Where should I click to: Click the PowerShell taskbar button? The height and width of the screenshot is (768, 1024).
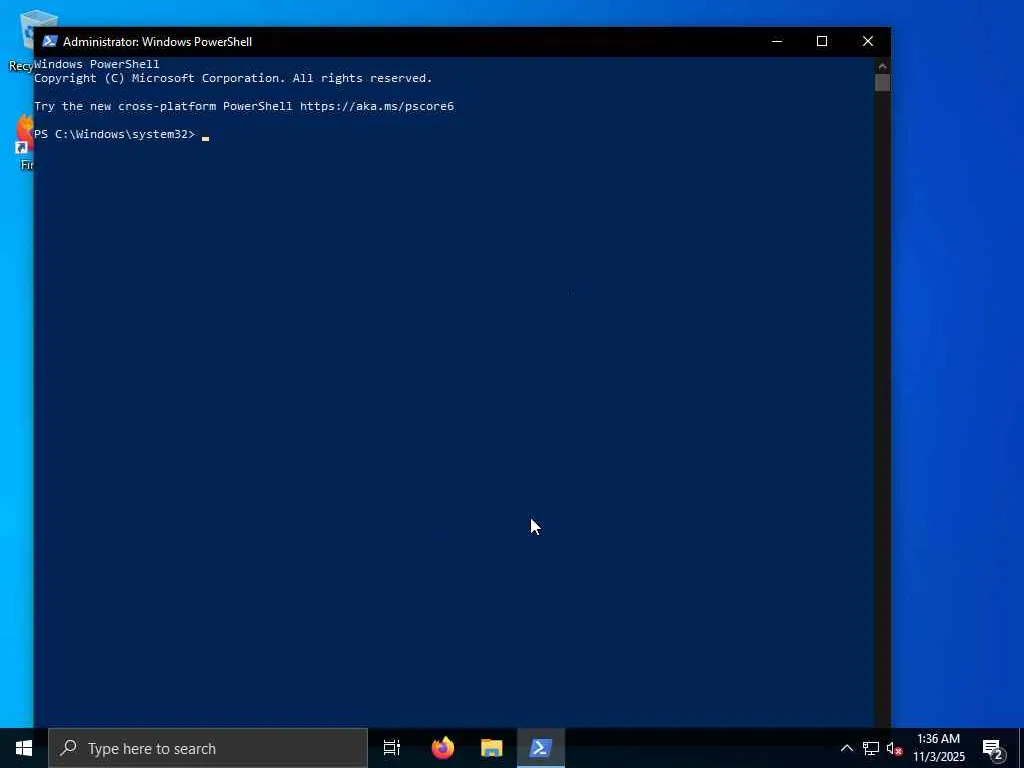pyautogui.click(x=541, y=748)
